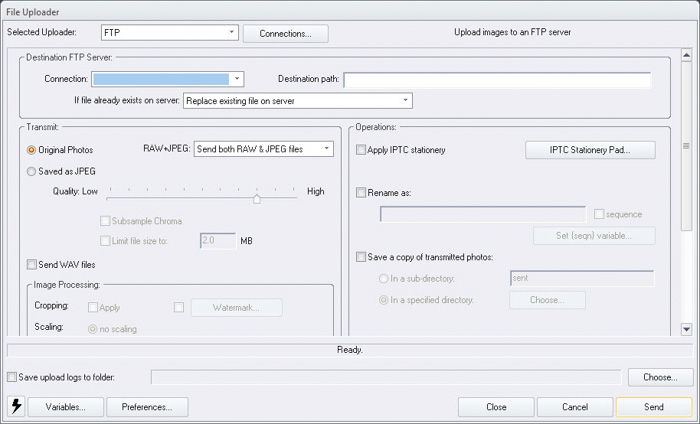Open the Selected Uploader FTP dropdown
The image size is (700, 424).
(x=170, y=33)
